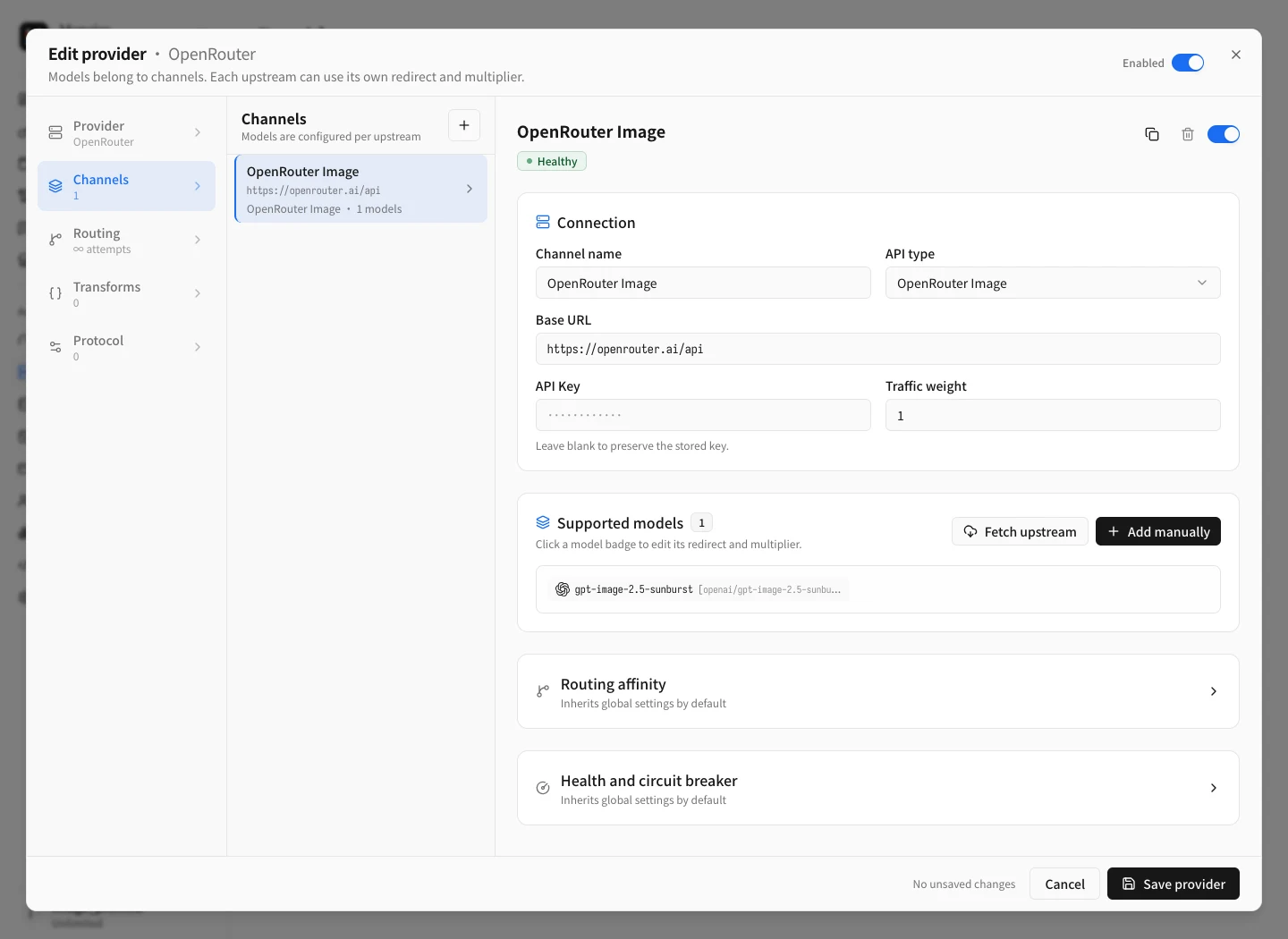Image resolution: width=1288 pixels, height=939 pixels.
Task: Click the Protocol sliders icon
Action: tap(55, 347)
